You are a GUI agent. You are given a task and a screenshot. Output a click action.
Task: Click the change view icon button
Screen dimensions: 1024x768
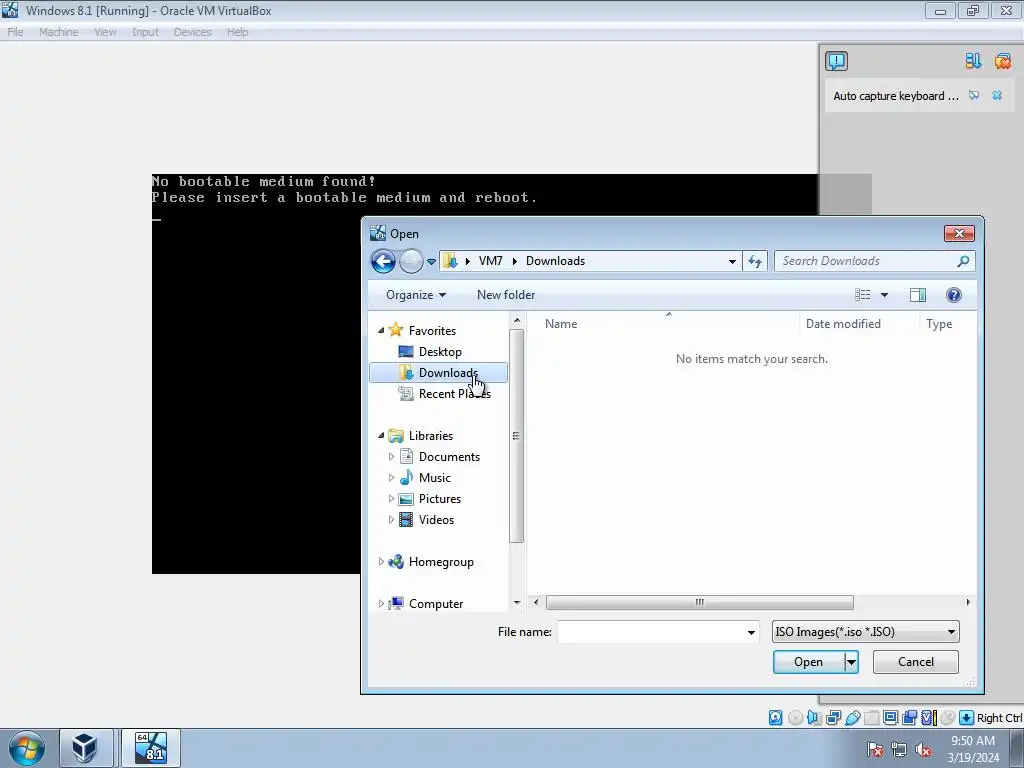(863, 295)
